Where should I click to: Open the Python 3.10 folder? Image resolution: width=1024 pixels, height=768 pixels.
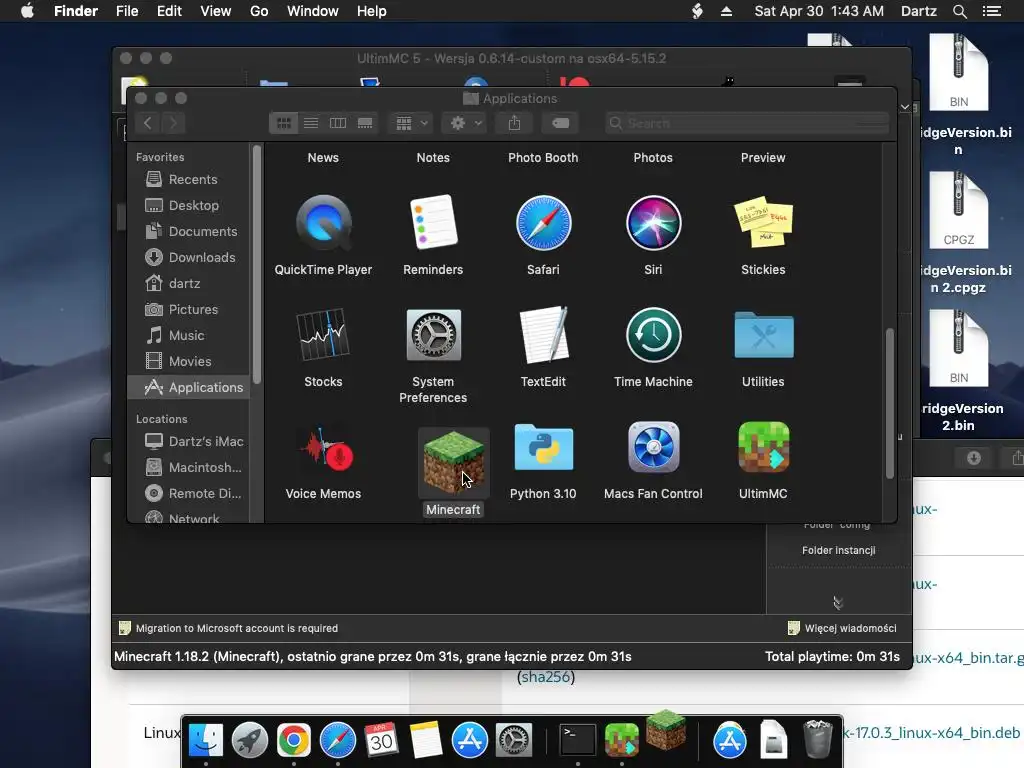(543, 447)
